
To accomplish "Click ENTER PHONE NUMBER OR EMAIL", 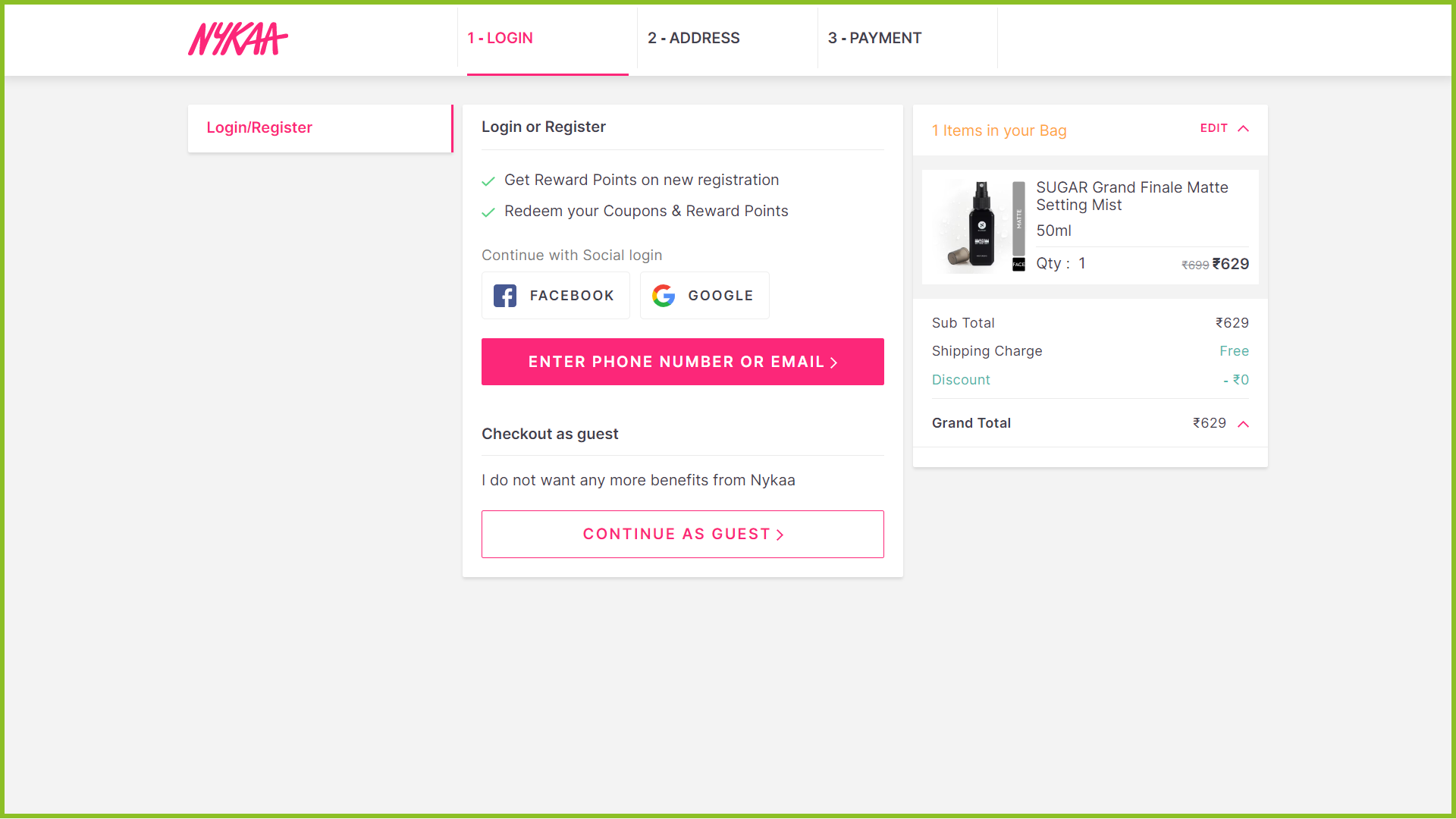I will pos(682,362).
